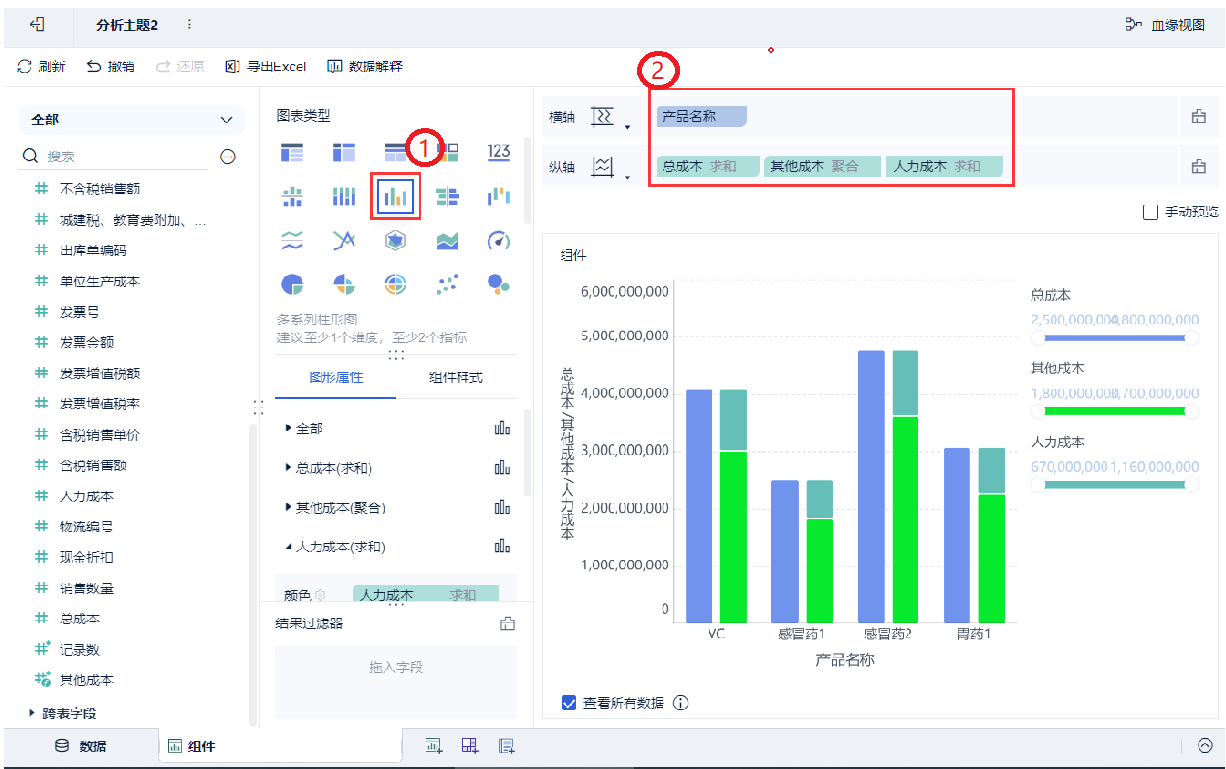Click the 产品名称 pill in 横轴

point(701,116)
